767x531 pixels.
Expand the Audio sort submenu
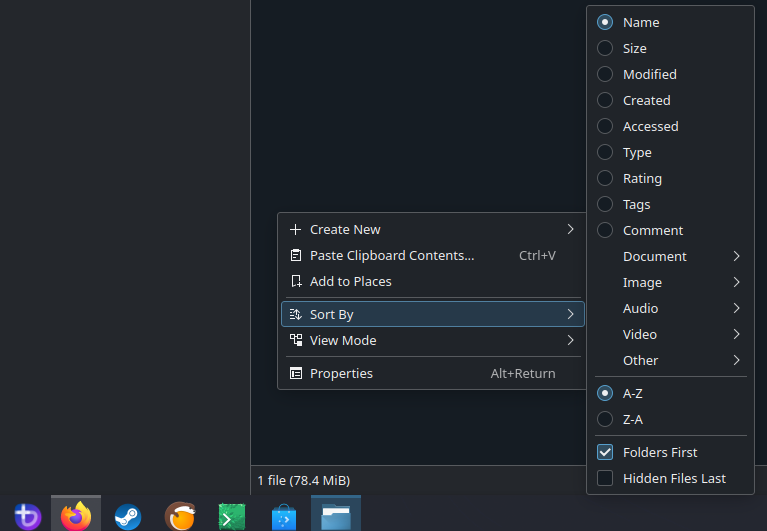point(670,308)
